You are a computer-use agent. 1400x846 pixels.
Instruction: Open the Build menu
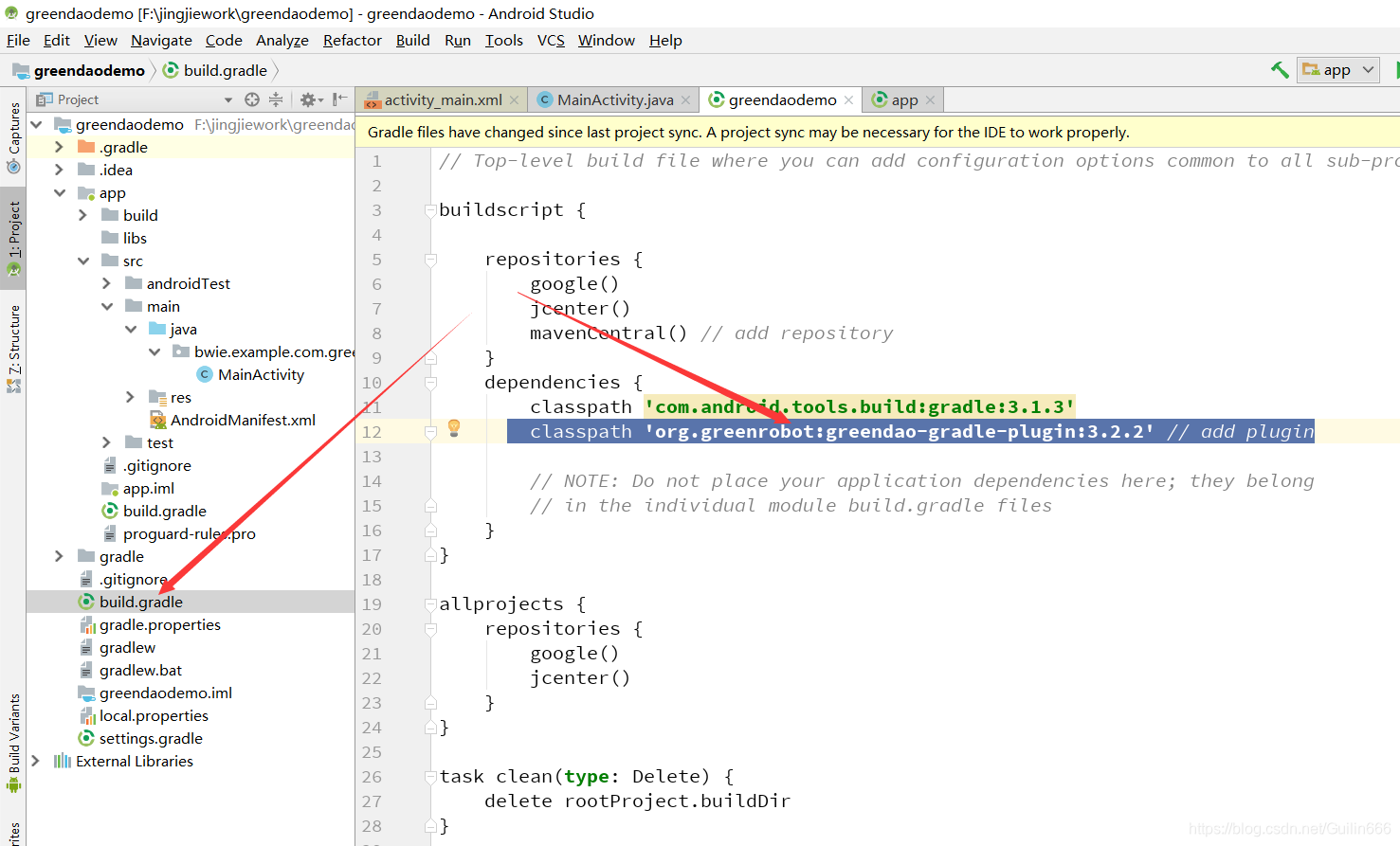[x=412, y=40]
